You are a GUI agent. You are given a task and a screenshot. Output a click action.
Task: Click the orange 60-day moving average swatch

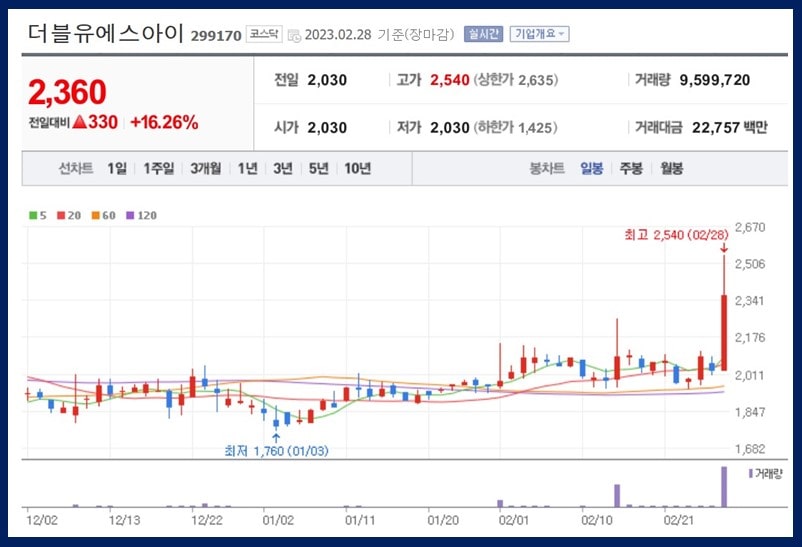click(x=96, y=215)
